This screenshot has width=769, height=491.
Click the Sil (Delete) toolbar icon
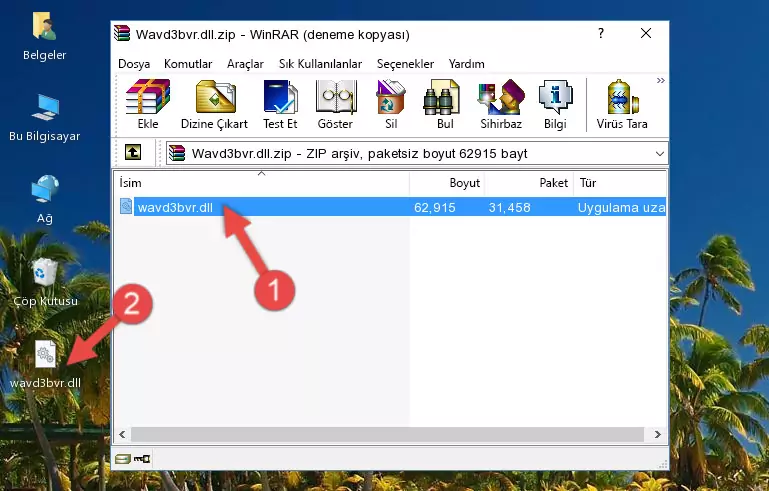click(391, 104)
